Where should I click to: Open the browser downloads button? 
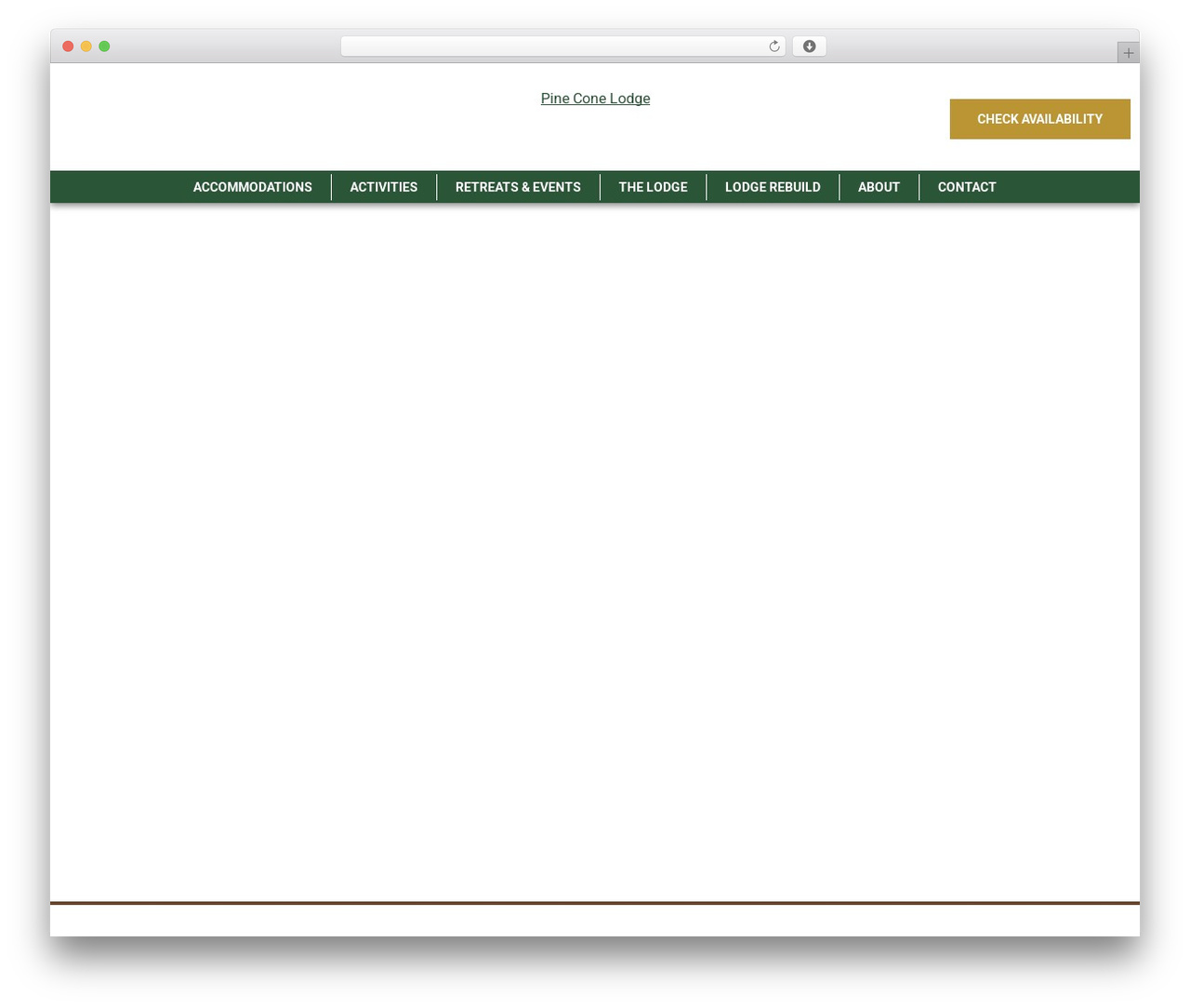809,46
